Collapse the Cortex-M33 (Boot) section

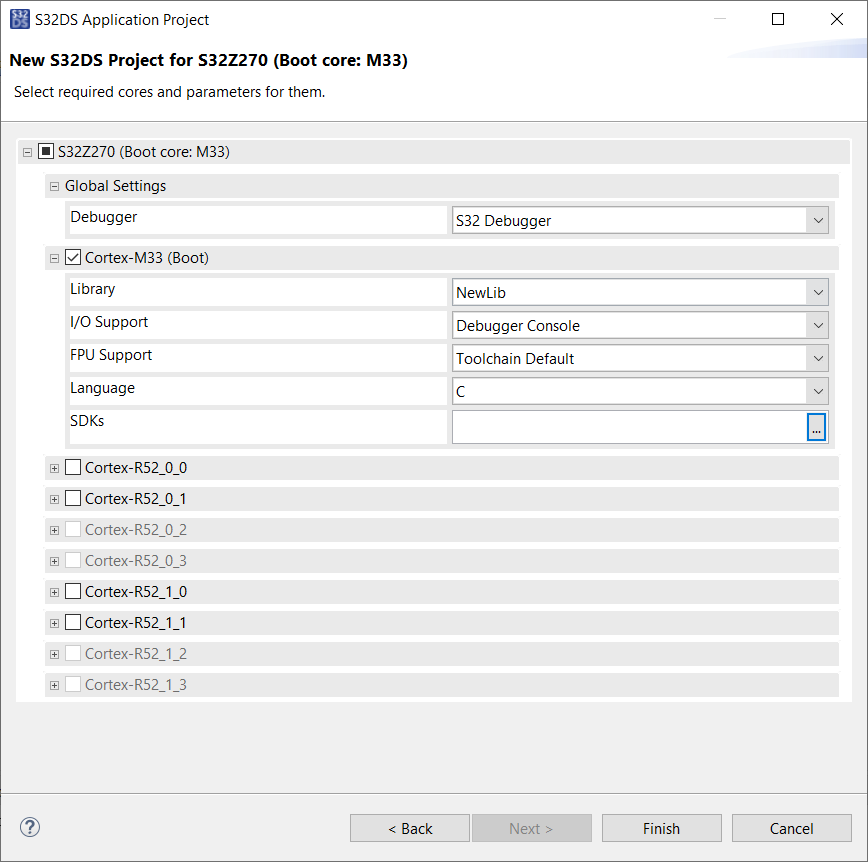(54, 256)
